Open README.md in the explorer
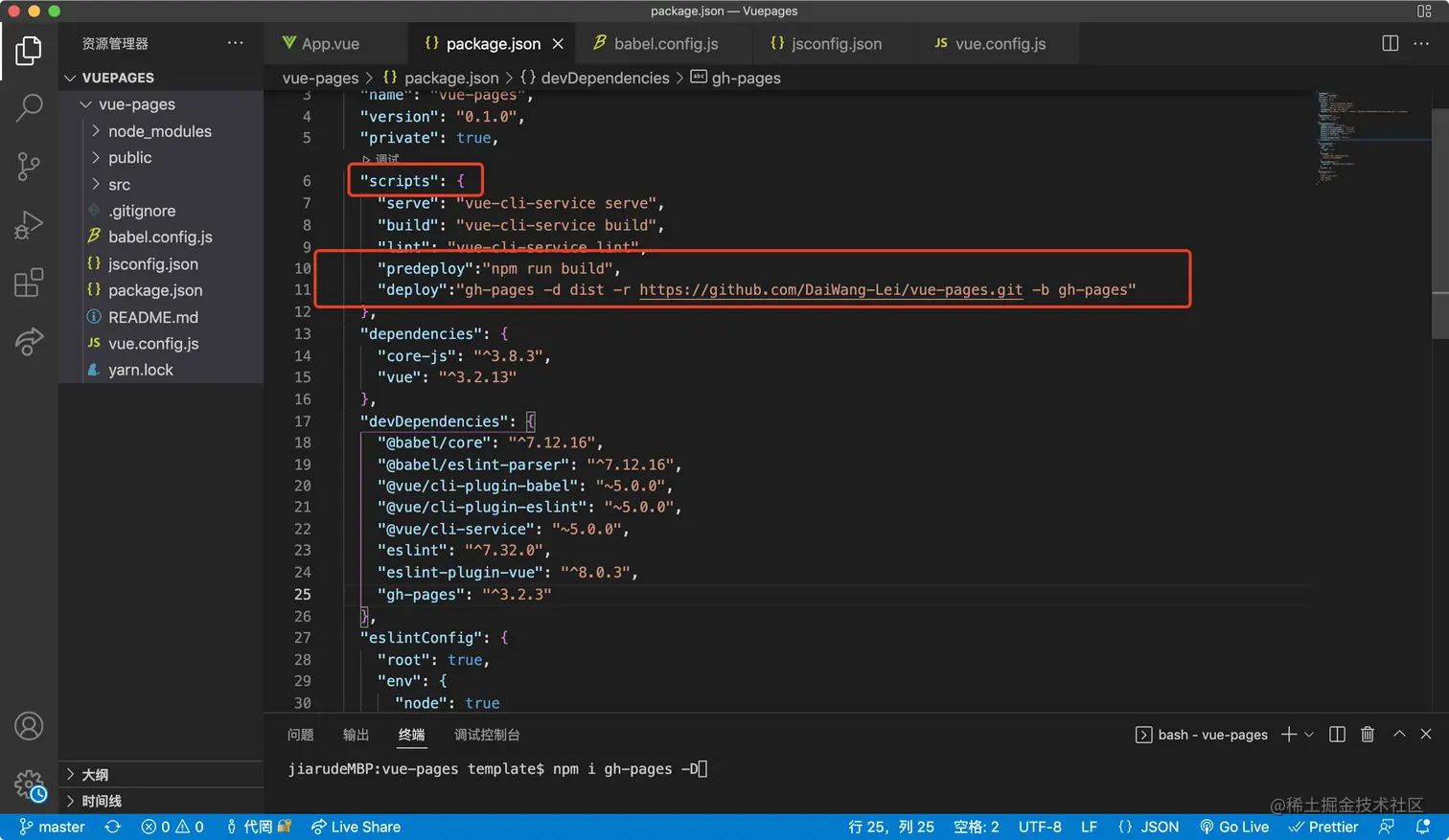 tap(161, 317)
